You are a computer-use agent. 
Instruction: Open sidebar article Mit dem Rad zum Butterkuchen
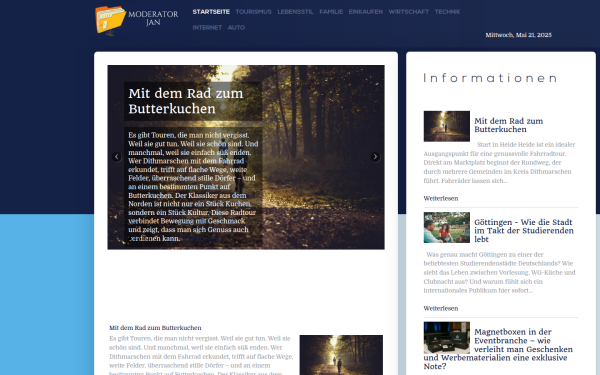tap(509, 125)
